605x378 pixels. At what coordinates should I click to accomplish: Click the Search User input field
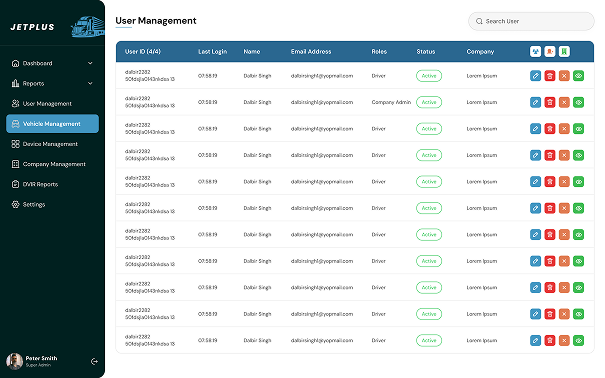(x=531, y=21)
